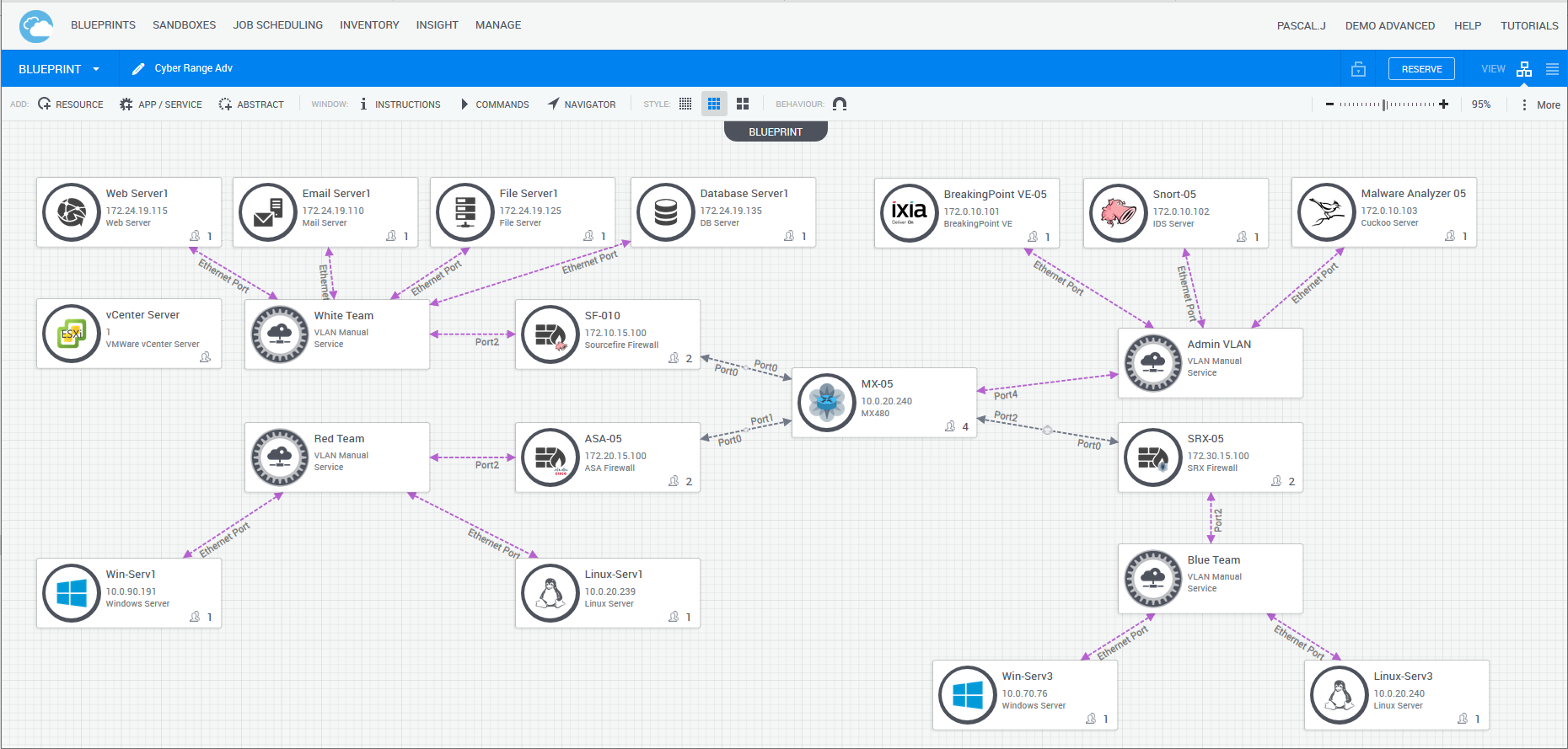Click the PASCAL.J user menu
This screenshot has height=749, width=1568.
pyautogui.click(x=1301, y=26)
